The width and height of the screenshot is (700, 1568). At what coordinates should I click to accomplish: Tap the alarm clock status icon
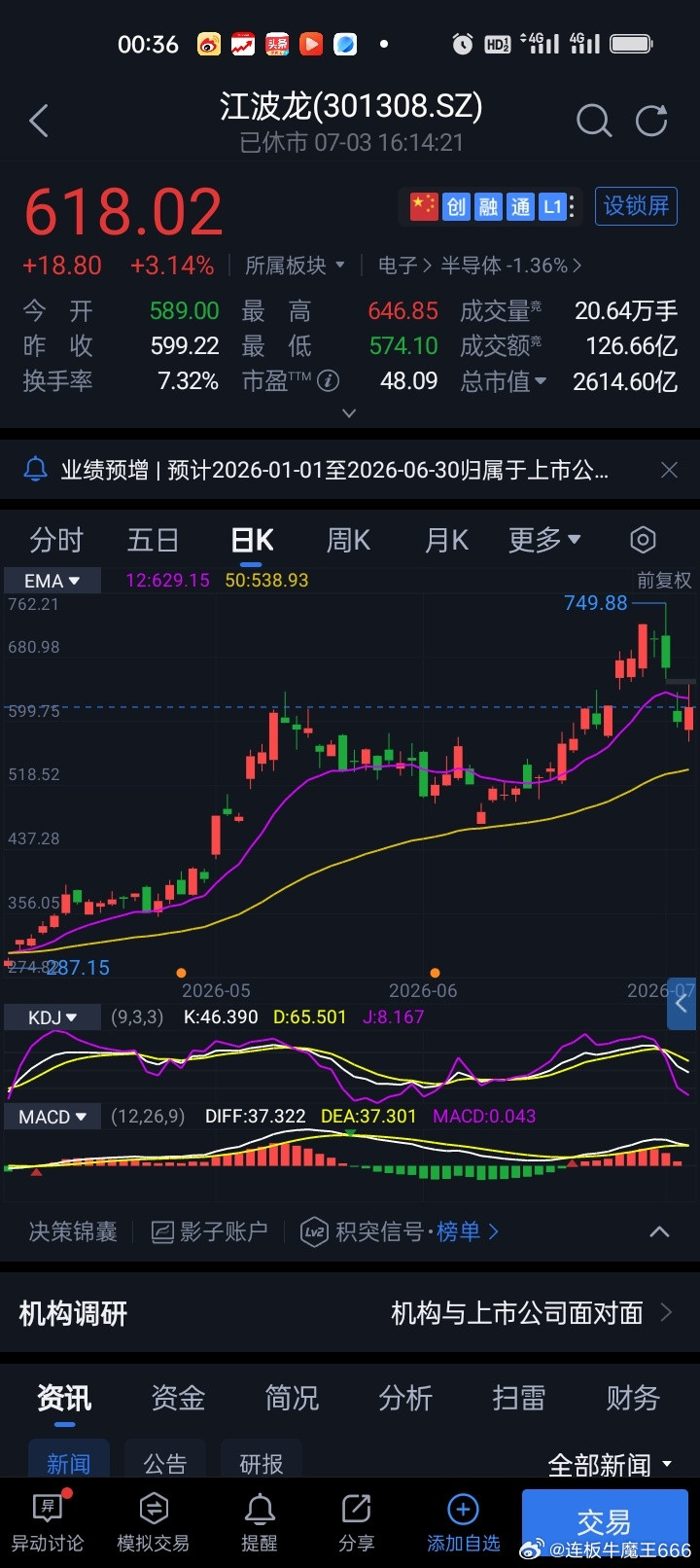coord(463,44)
